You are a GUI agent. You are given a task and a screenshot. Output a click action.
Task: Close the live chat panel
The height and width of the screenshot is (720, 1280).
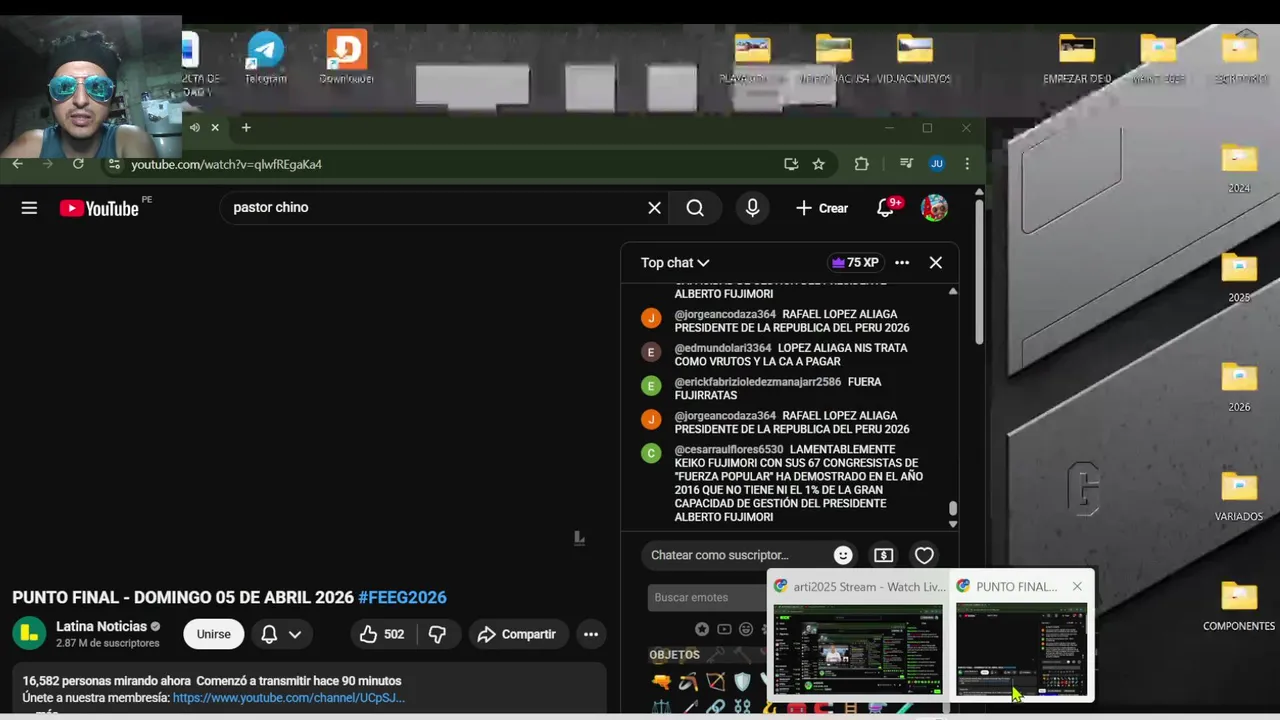[936, 263]
